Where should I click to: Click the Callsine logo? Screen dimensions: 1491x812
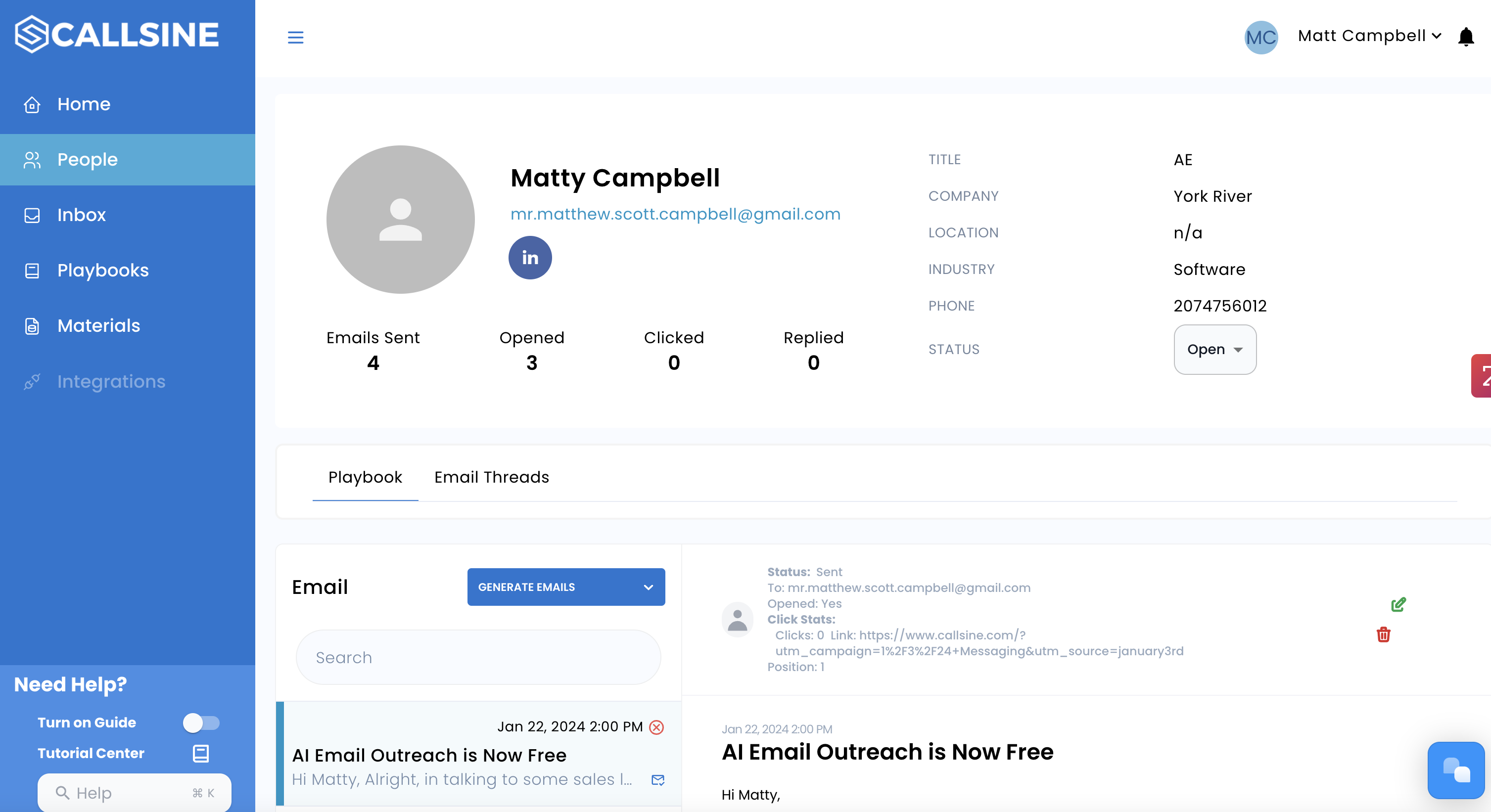tap(117, 34)
